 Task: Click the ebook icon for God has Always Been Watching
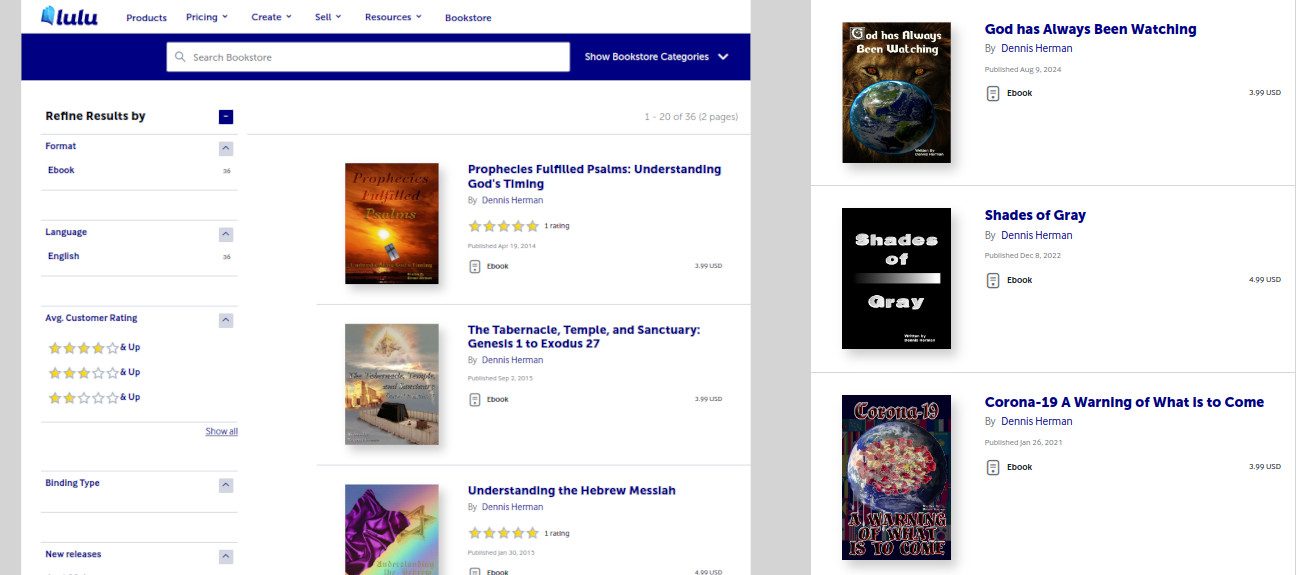click(x=993, y=93)
